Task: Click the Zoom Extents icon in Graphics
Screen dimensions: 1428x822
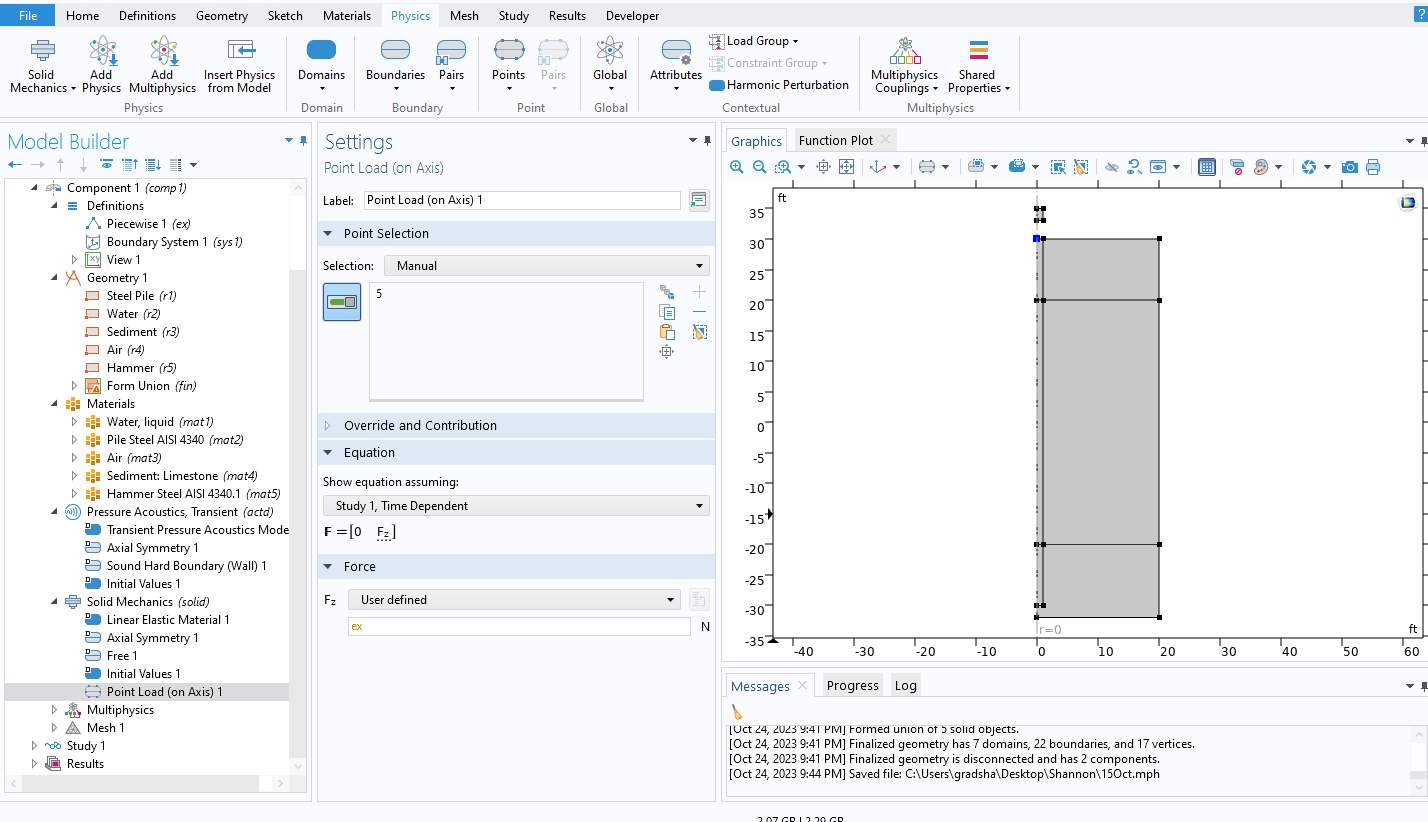Action: [846, 167]
